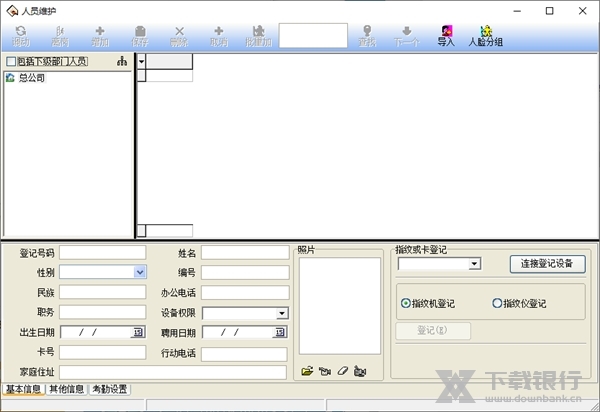Open the 性别 dropdown
Screen dimensions: 600x412
(140, 272)
